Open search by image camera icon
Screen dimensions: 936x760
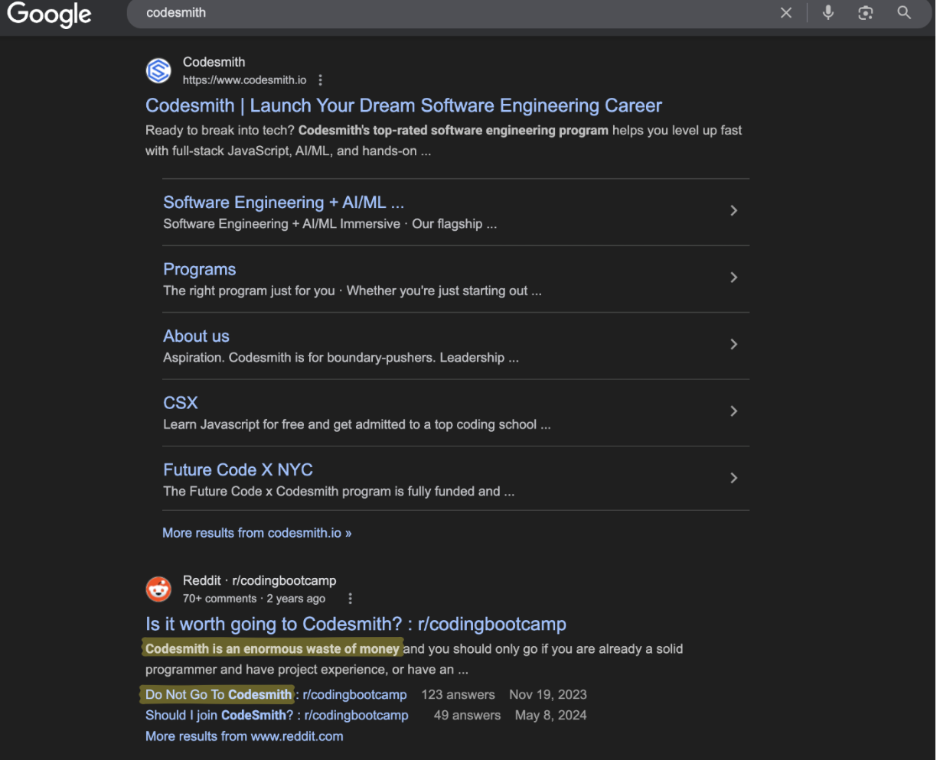click(866, 13)
